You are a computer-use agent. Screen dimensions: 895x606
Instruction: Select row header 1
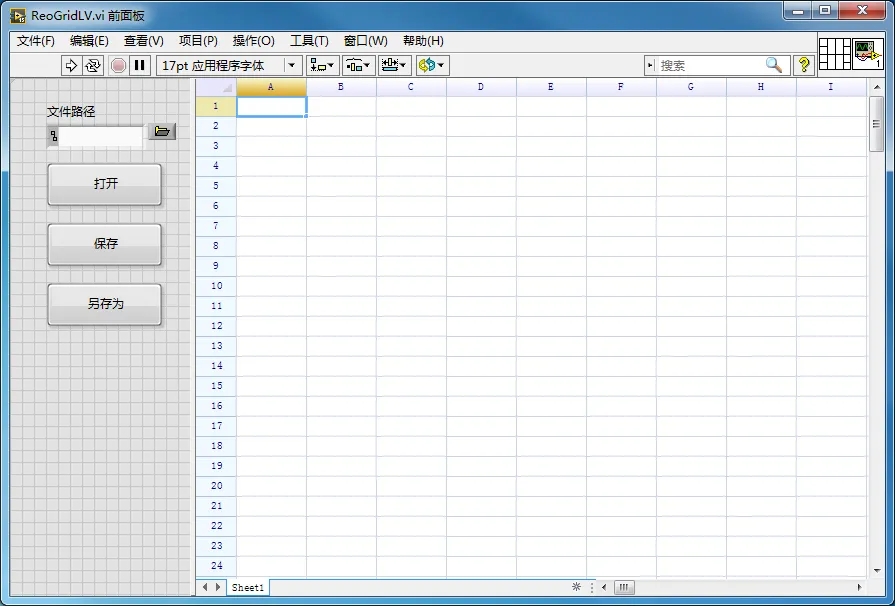(216, 106)
